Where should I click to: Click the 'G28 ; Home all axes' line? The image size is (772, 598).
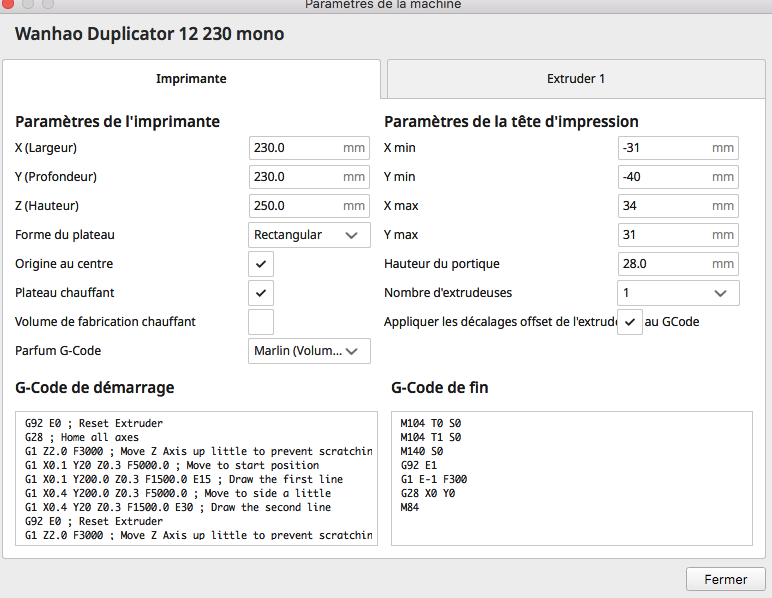(82, 437)
